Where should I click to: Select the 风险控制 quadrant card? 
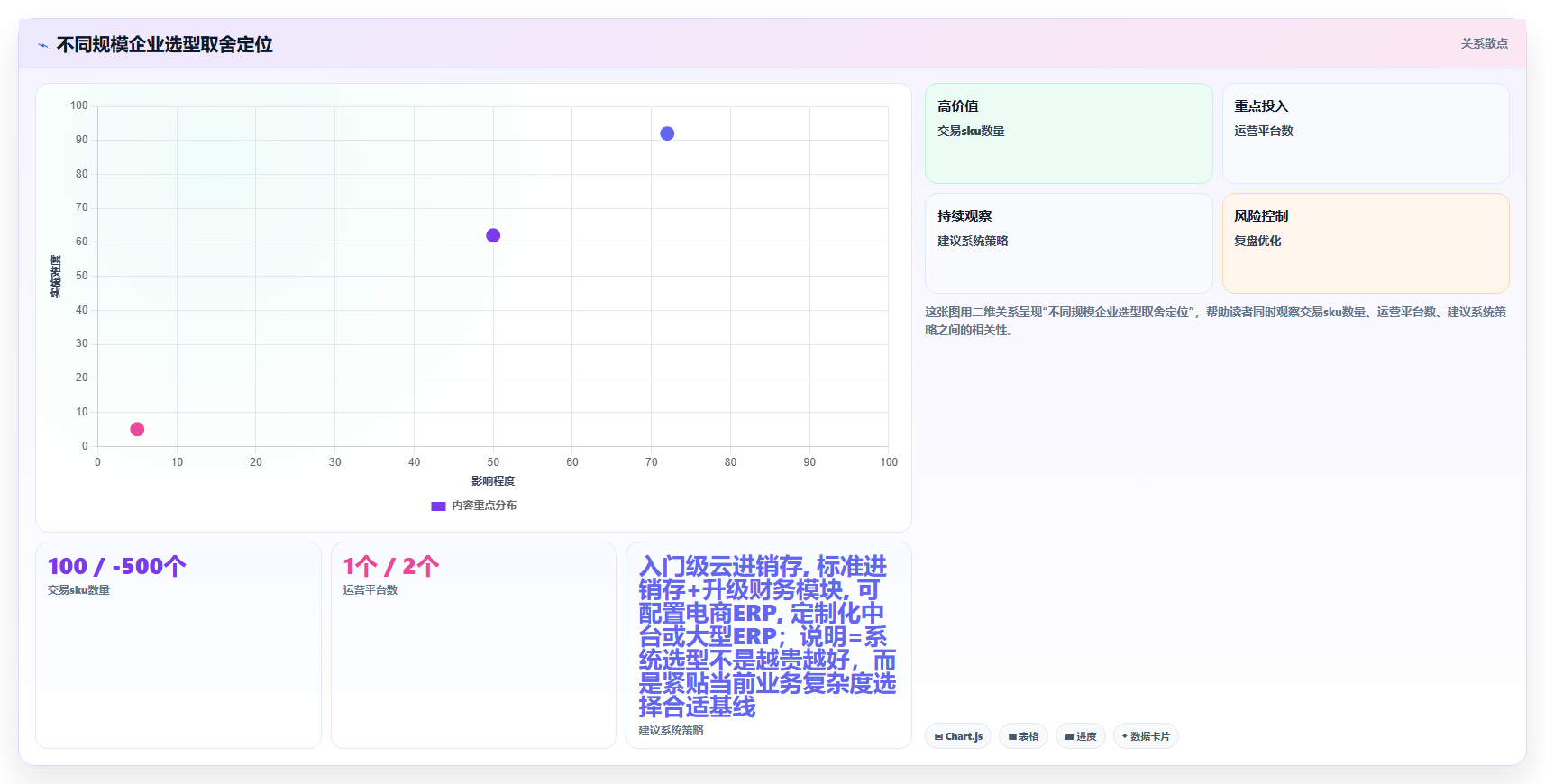point(1366,243)
